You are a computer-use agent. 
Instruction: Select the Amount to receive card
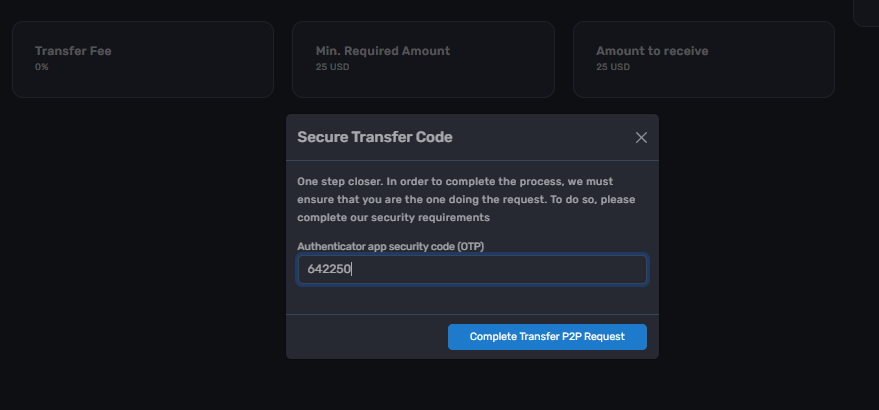pyautogui.click(x=703, y=60)
